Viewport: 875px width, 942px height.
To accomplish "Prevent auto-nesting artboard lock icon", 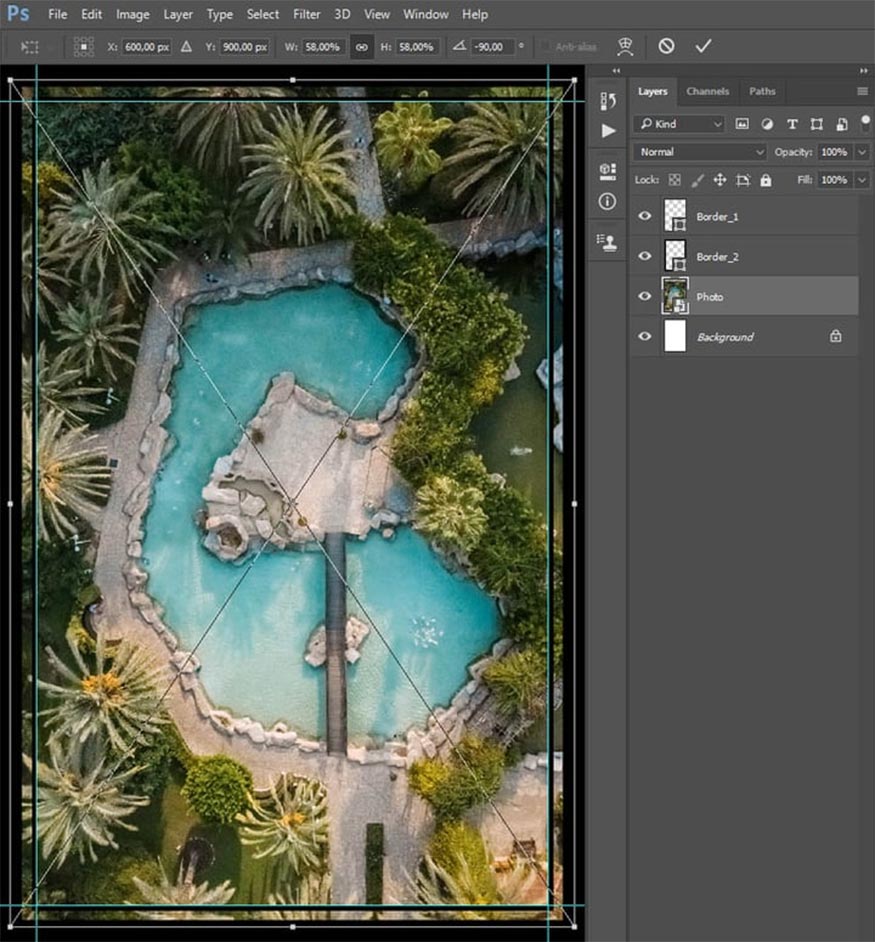I will [x=743, y=180].
